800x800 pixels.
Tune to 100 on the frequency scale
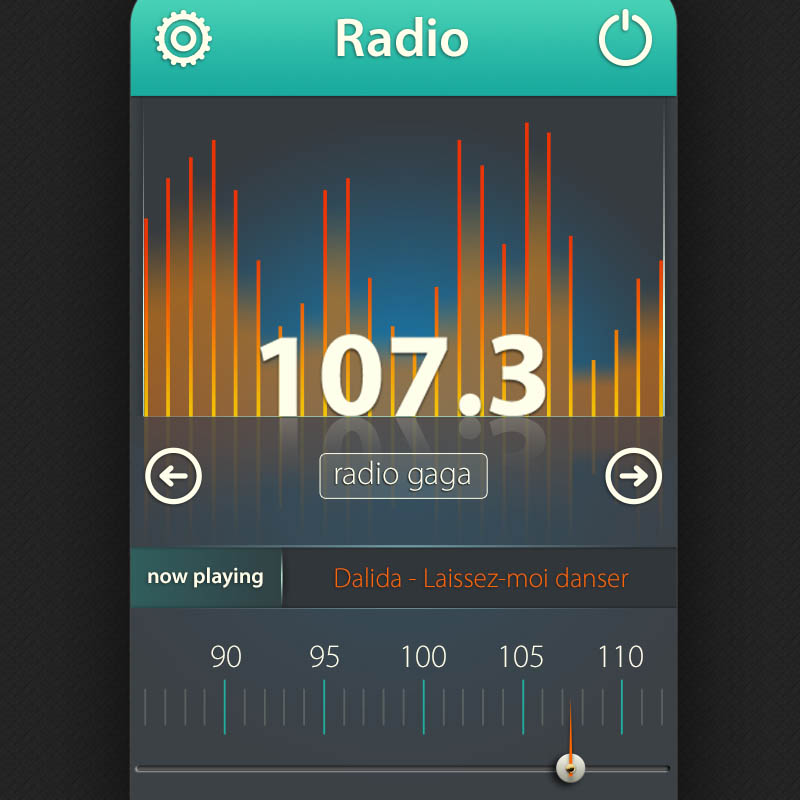[423, 657]
